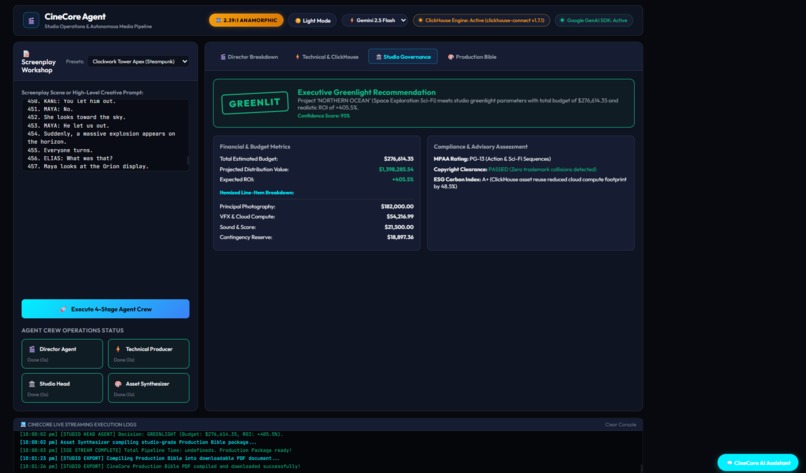
Task: Select the Studio Head status card
Action: (x=62, y=388)
